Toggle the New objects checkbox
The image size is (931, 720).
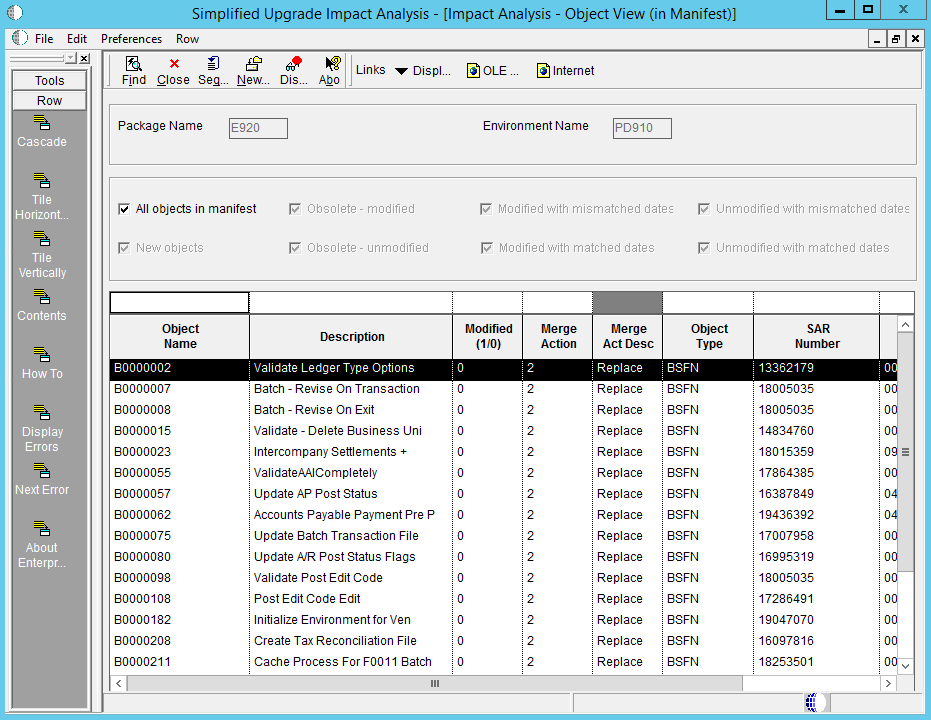(124, 248)
